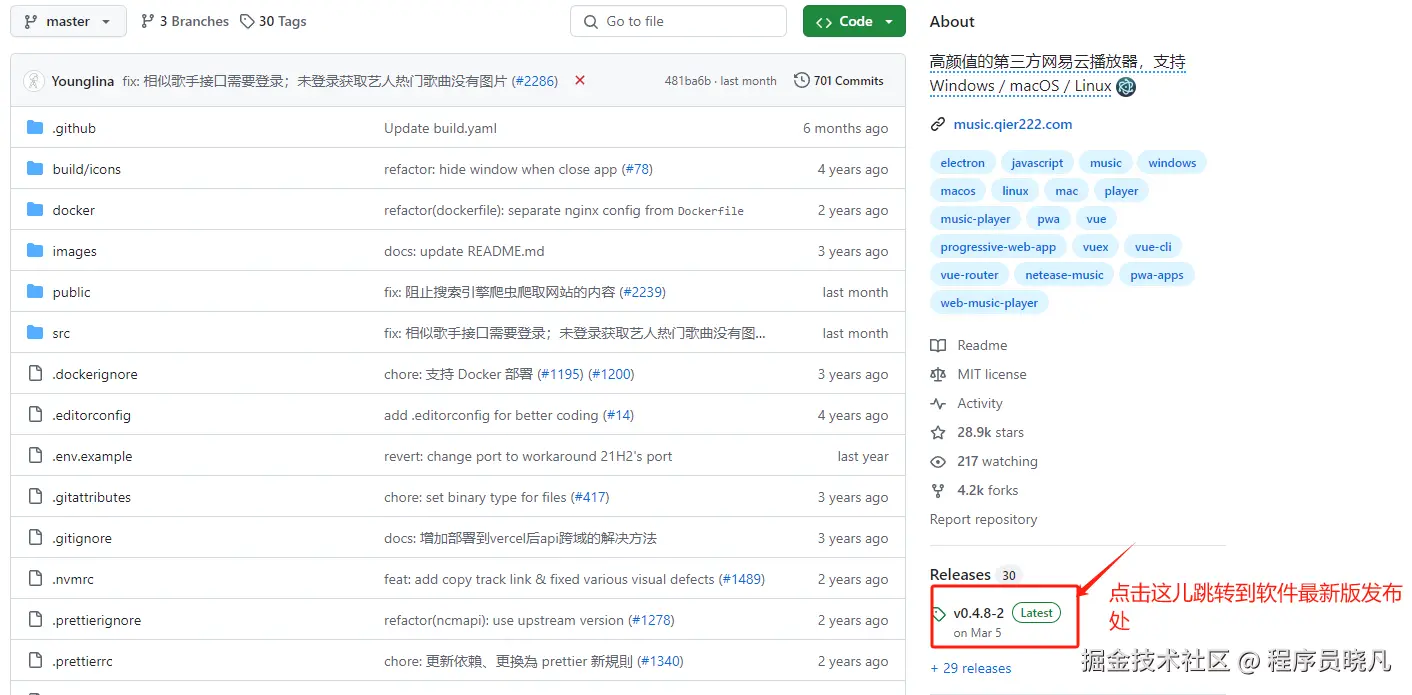Click the .prettierignore file icon
The image size is (1412, 695).
point(36,620)
